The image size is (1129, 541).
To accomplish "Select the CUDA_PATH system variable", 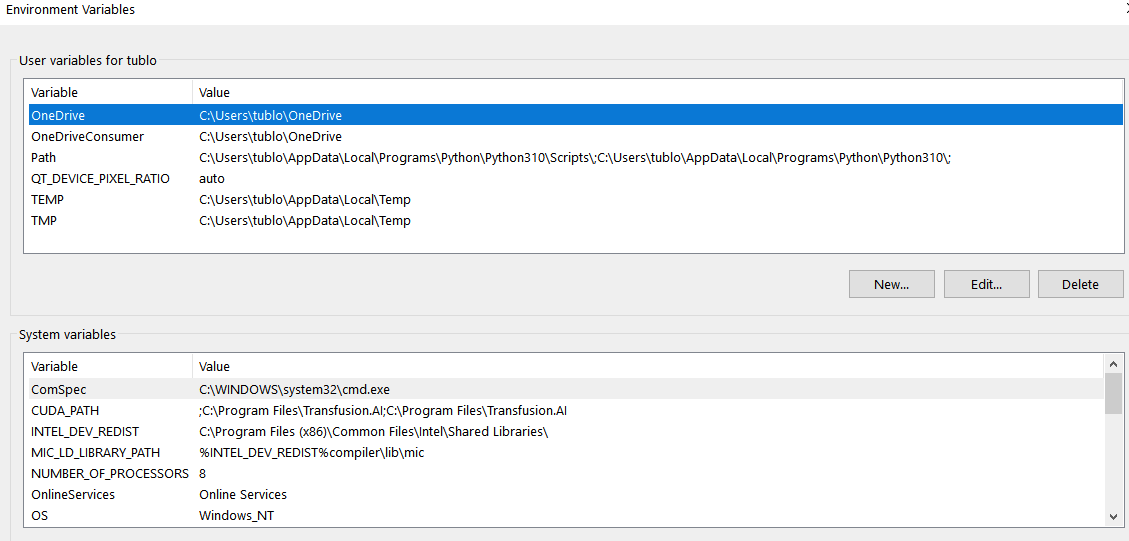I will [566, 411].
